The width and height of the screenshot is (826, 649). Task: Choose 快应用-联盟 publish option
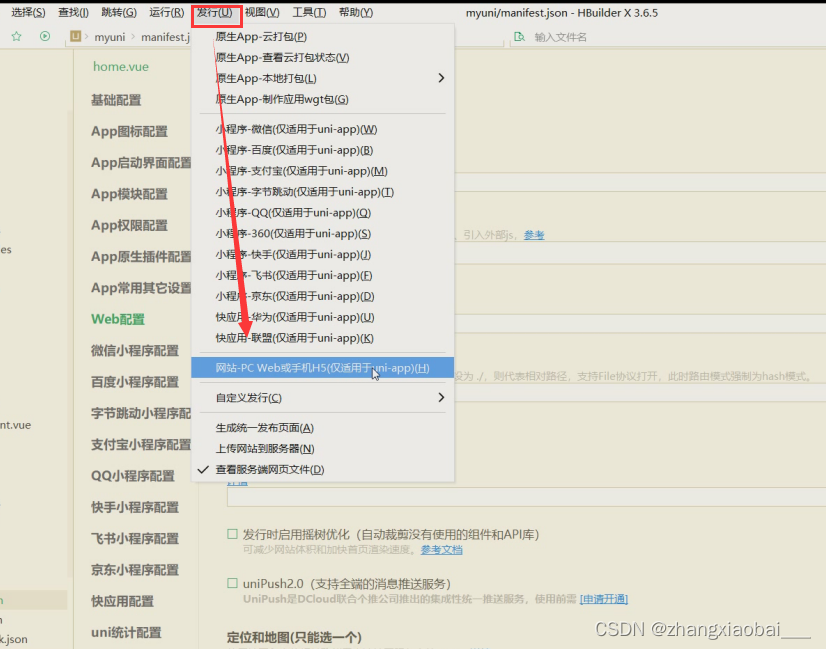322,338
